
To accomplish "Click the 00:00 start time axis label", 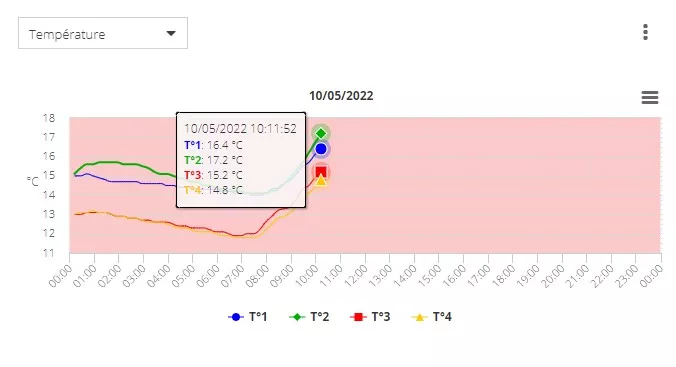I will coord(60,276).
